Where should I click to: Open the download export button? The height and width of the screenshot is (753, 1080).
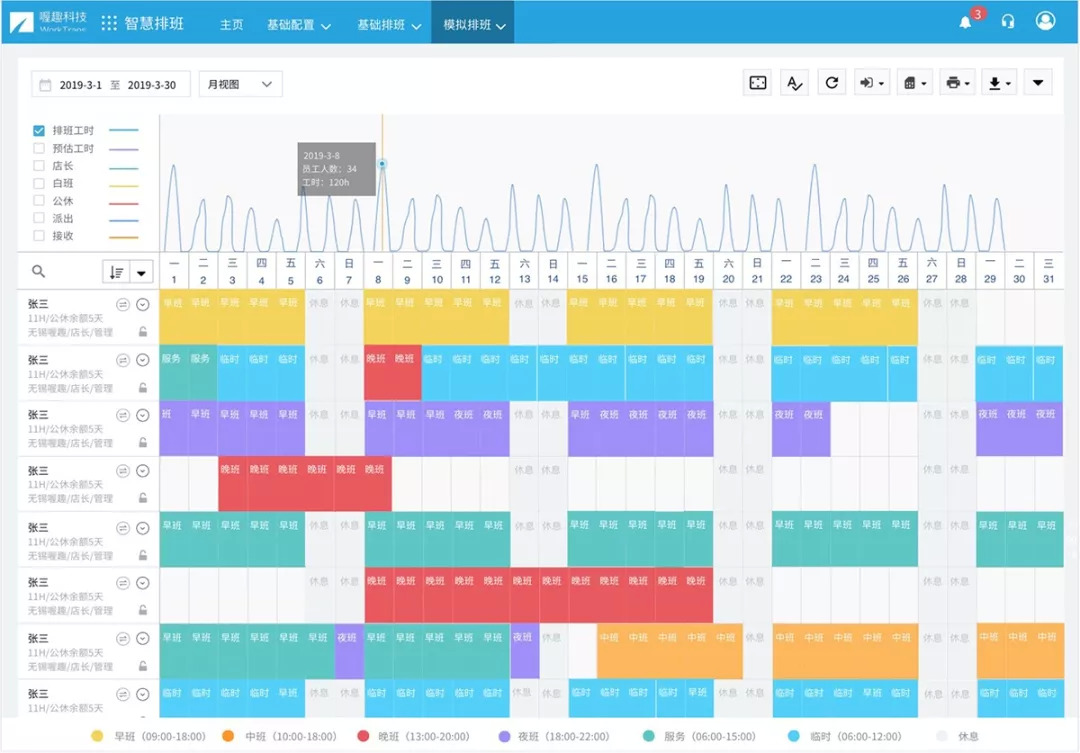(999, 83)
